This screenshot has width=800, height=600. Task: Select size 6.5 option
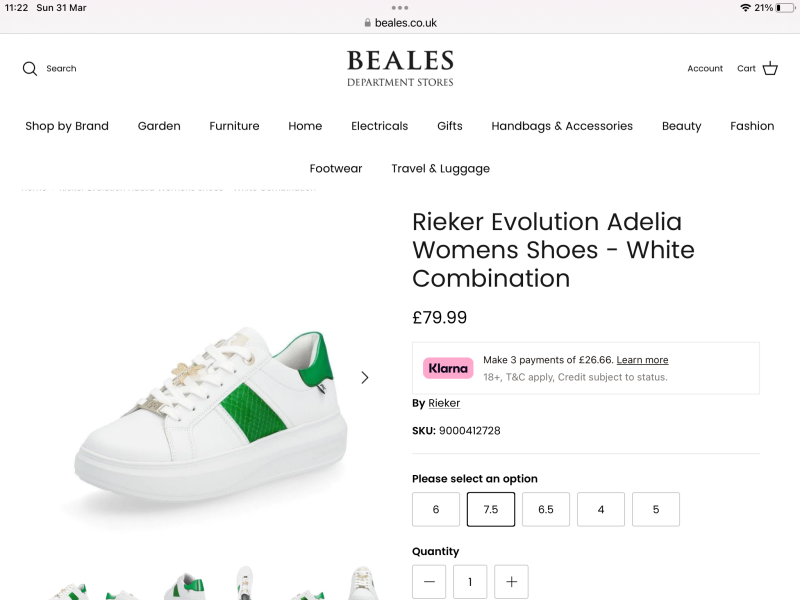click(545, 509)
